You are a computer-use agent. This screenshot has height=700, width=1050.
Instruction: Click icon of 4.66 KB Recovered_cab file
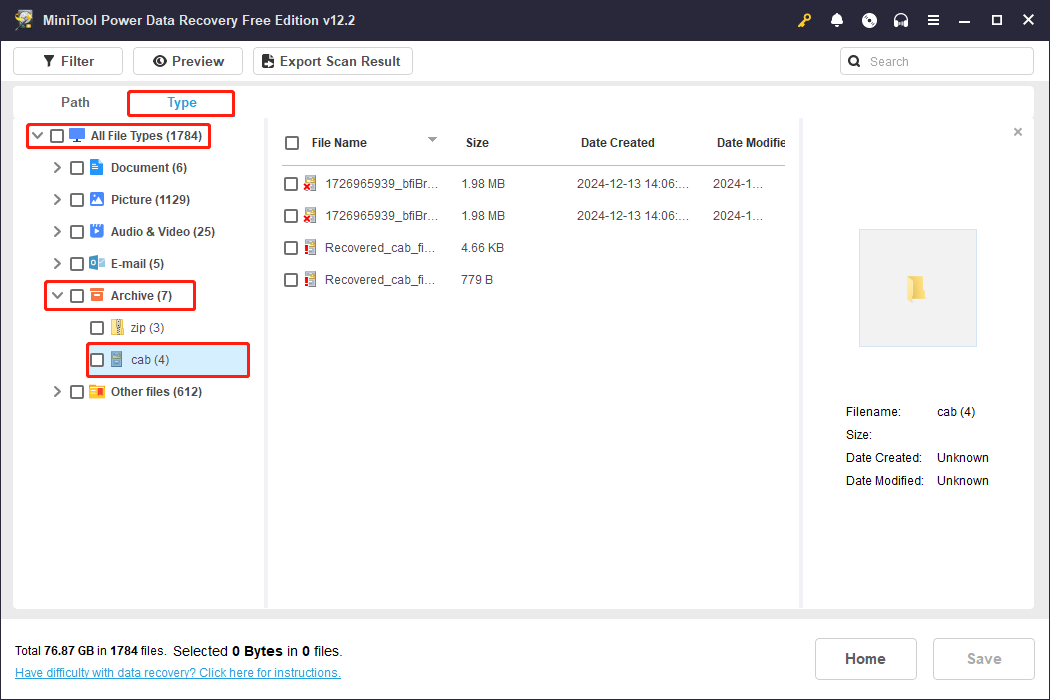309,247
